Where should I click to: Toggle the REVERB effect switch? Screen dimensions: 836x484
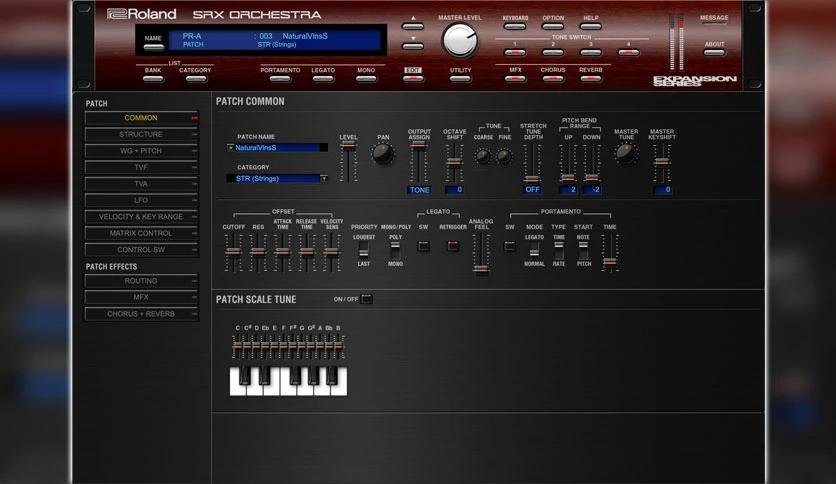pyautogui.click(x=590, y=78)
